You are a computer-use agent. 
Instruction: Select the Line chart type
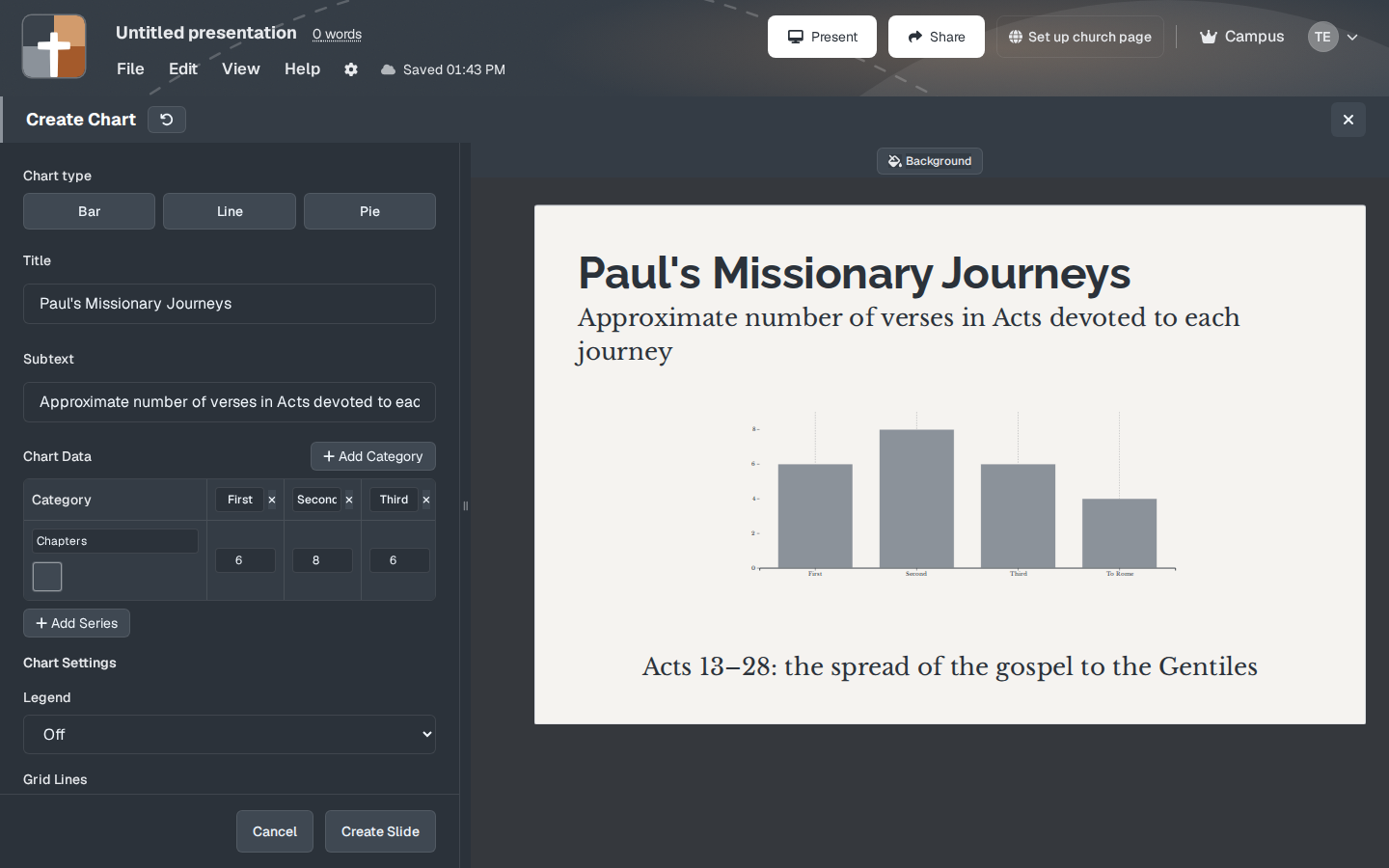point(230,211)
